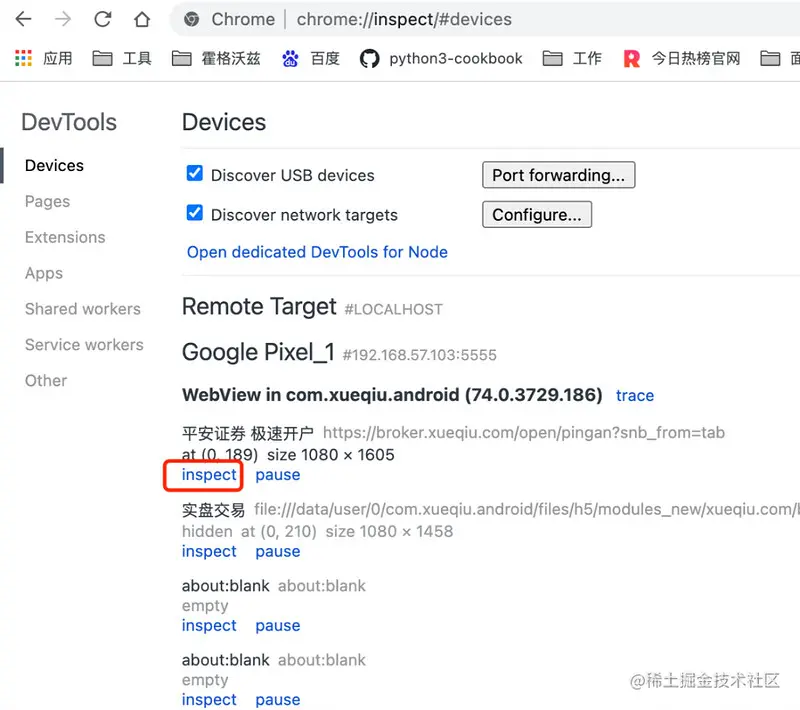The width and height of the screenshot is (800, 710).
Task: Switch to Shared workers in the sidebar
Action: [83, 309]
